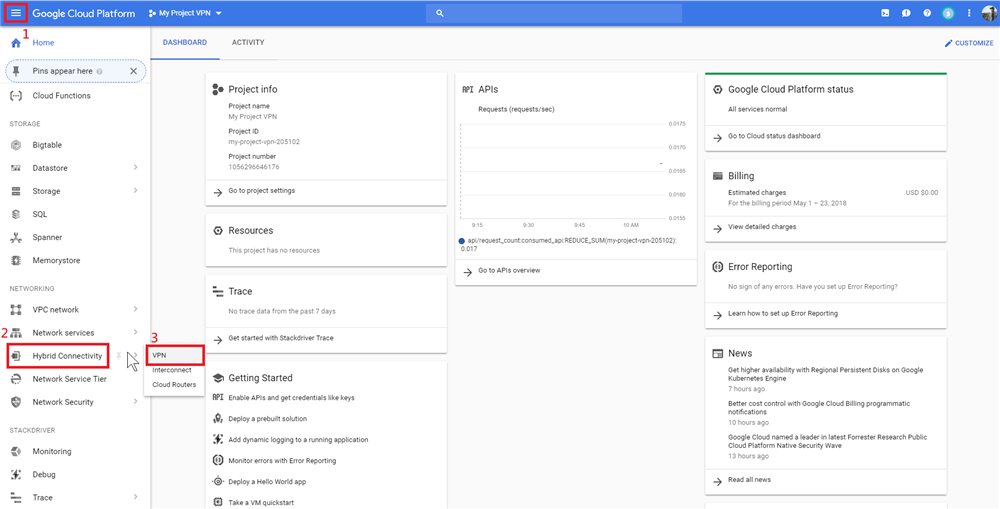Select the Bigtable icon
Viewport: 1000px width, 509px height.
coord(16,145)
